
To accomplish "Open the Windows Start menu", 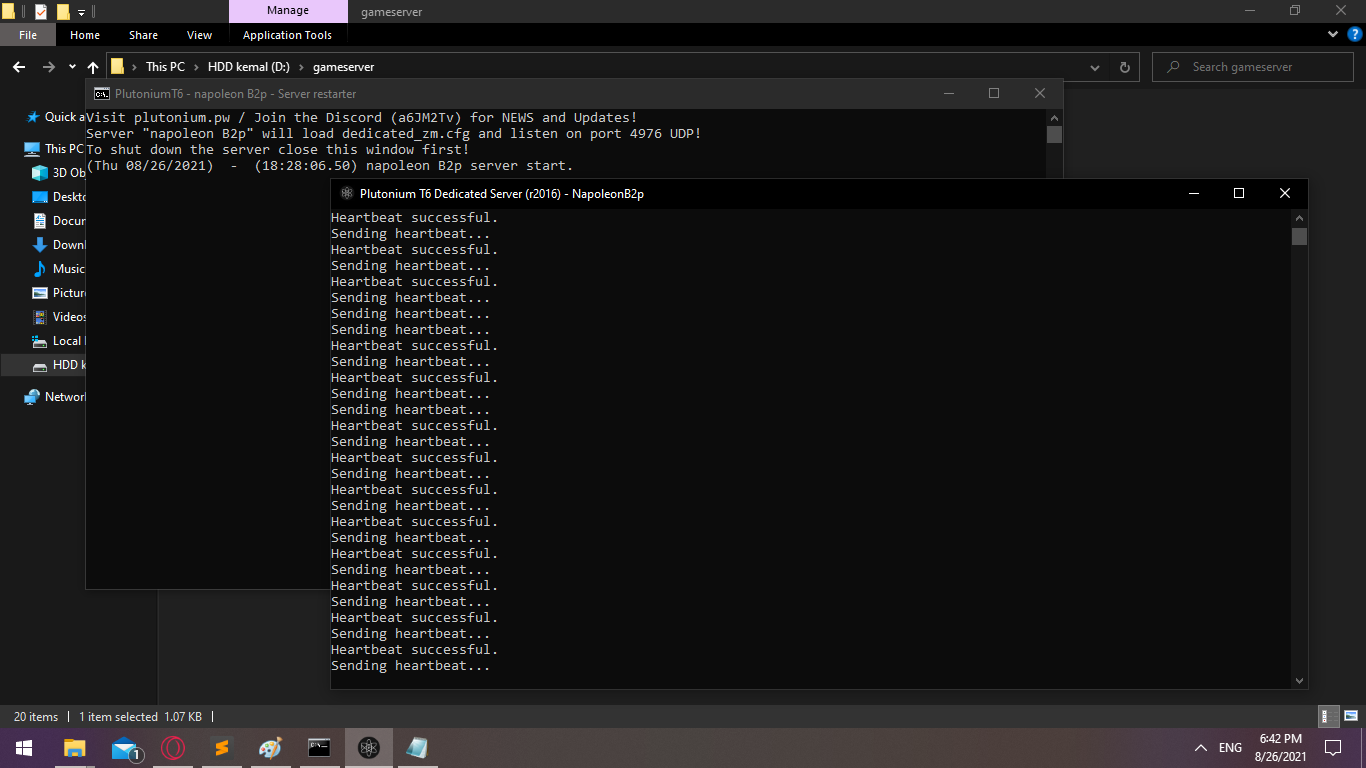I will (x=24, y=747).
